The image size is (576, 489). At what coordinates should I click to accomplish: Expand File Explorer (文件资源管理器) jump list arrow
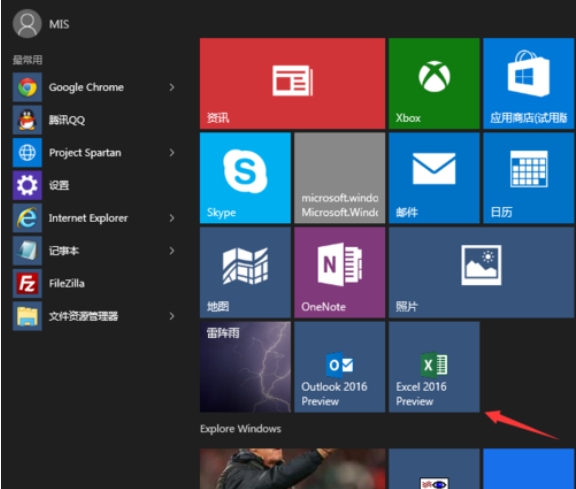[x=172, y=316]
